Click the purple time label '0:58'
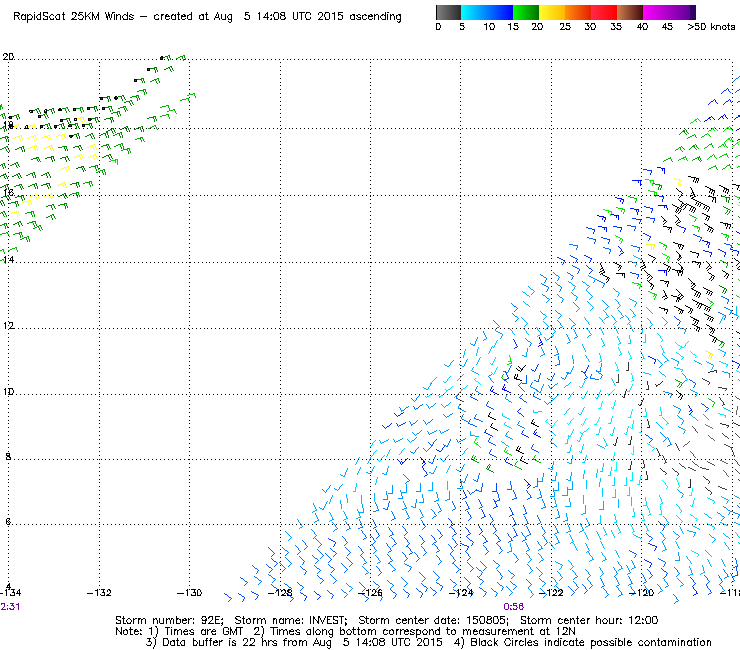Viewport: 740px width, 650px height. [x=513, y=607]
